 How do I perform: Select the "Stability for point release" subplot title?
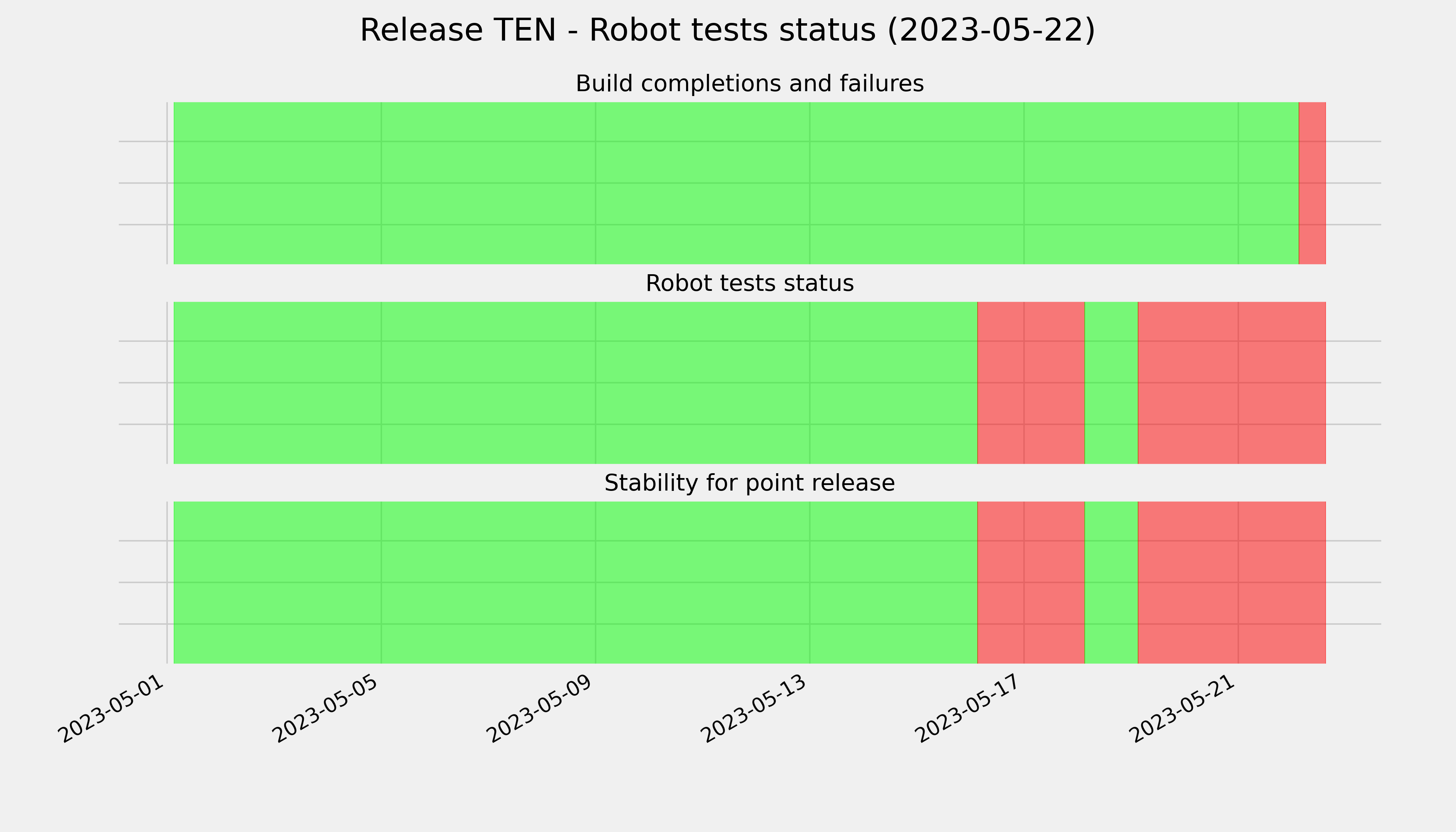coord(749,484)
